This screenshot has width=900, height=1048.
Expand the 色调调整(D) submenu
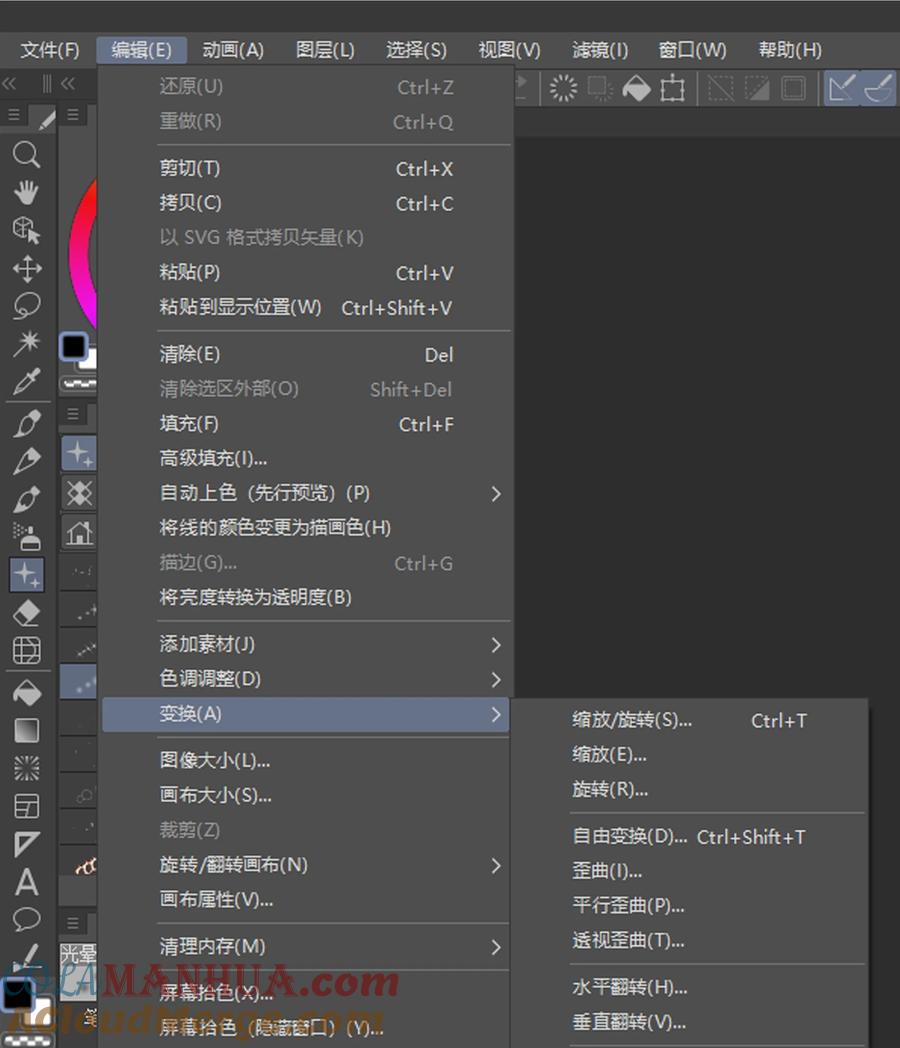(306, 679)
